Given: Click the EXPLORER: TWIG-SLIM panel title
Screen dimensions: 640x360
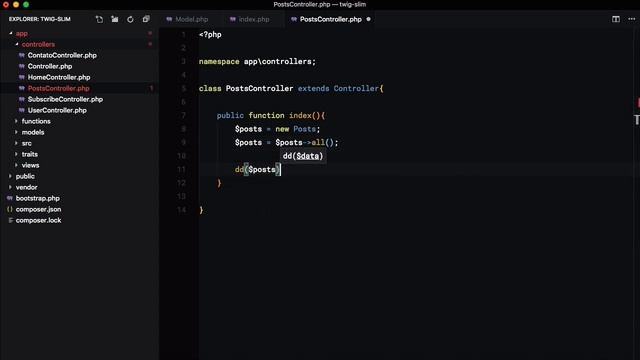Looking at the screenshot, I should click(x=40, y=19).
